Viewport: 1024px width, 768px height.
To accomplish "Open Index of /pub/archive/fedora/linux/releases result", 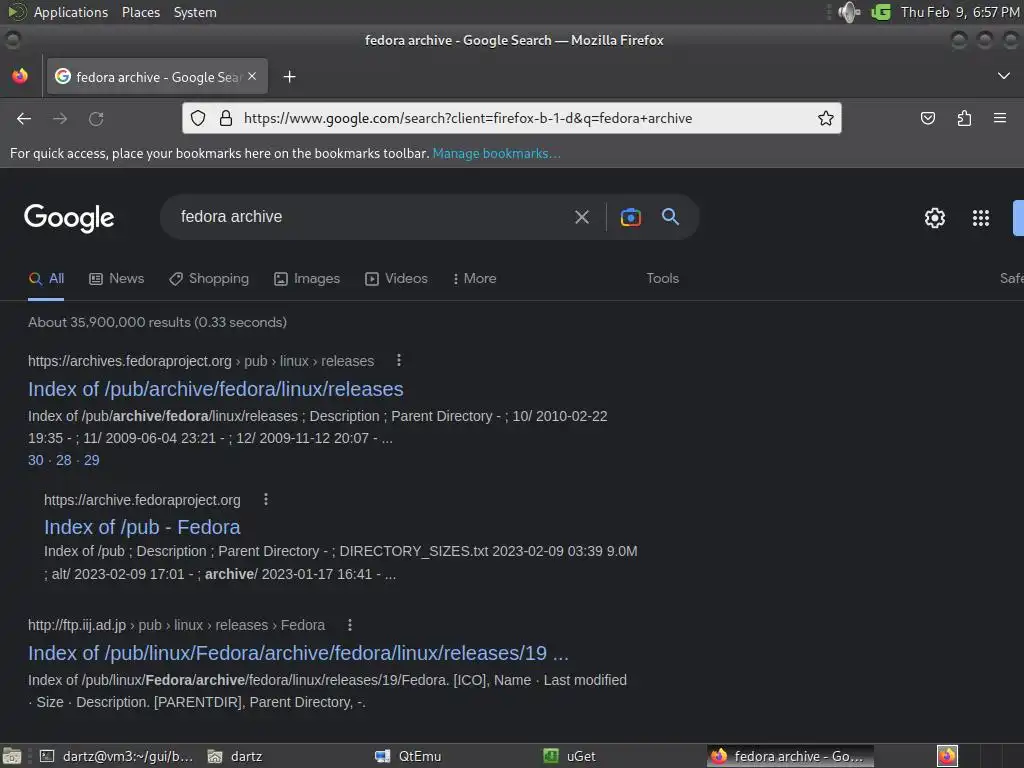I will pos(216,389).
